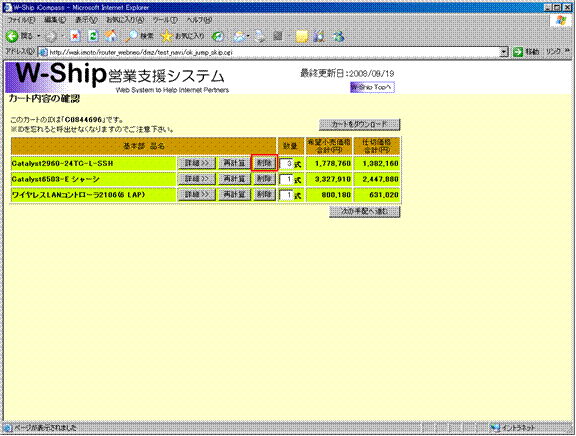Open the お気に入り(A) menu
Screen dimensions: 576x436
pyautogui.click(x=125, y=20)
